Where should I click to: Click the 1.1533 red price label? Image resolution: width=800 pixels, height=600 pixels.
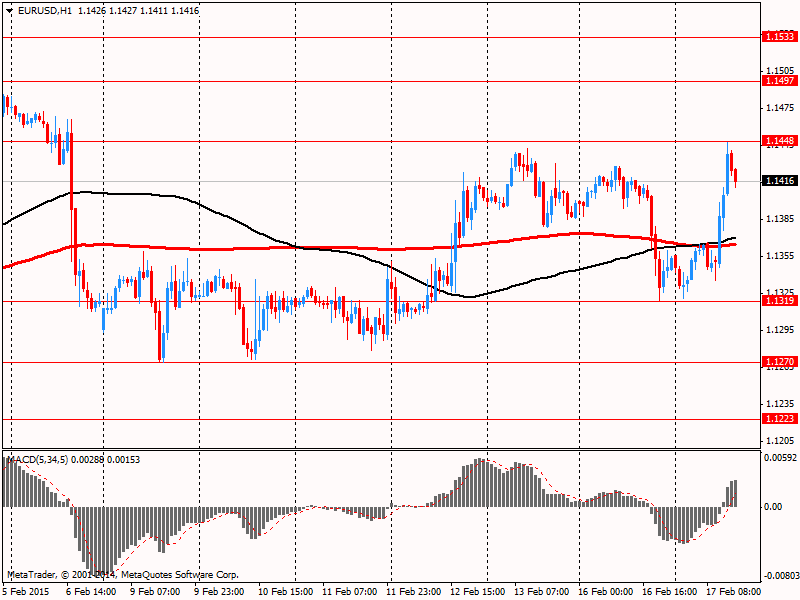coord(779,36)
